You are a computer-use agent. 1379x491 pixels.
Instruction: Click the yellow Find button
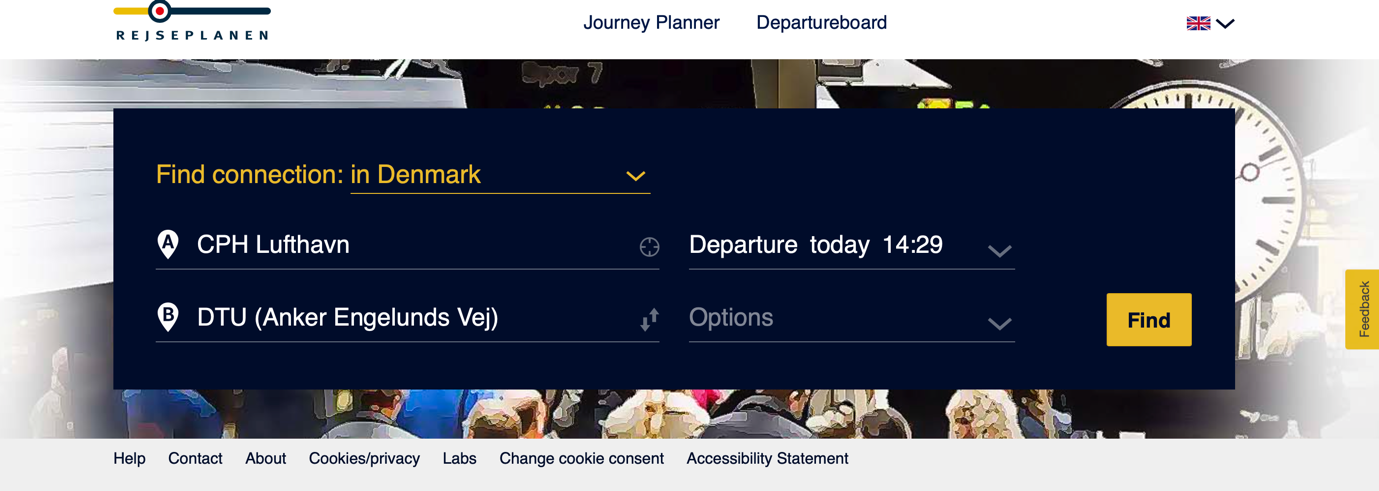pos(1149,320)
